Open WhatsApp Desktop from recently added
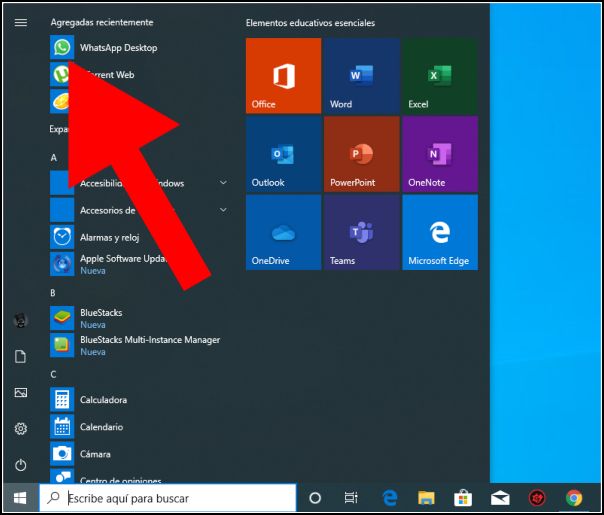 (x=141, y=47)
